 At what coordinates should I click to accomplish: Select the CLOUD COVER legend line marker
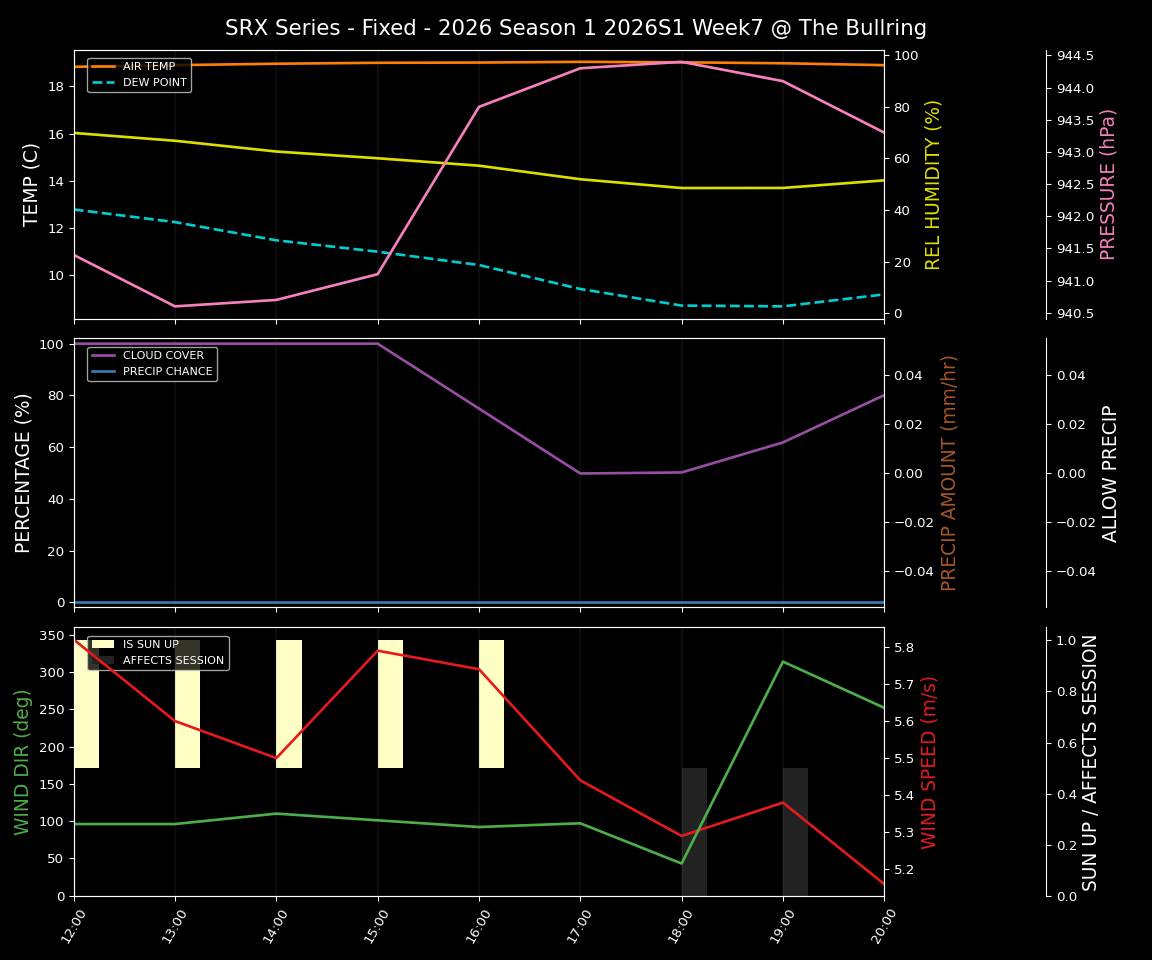pos(105,355)
